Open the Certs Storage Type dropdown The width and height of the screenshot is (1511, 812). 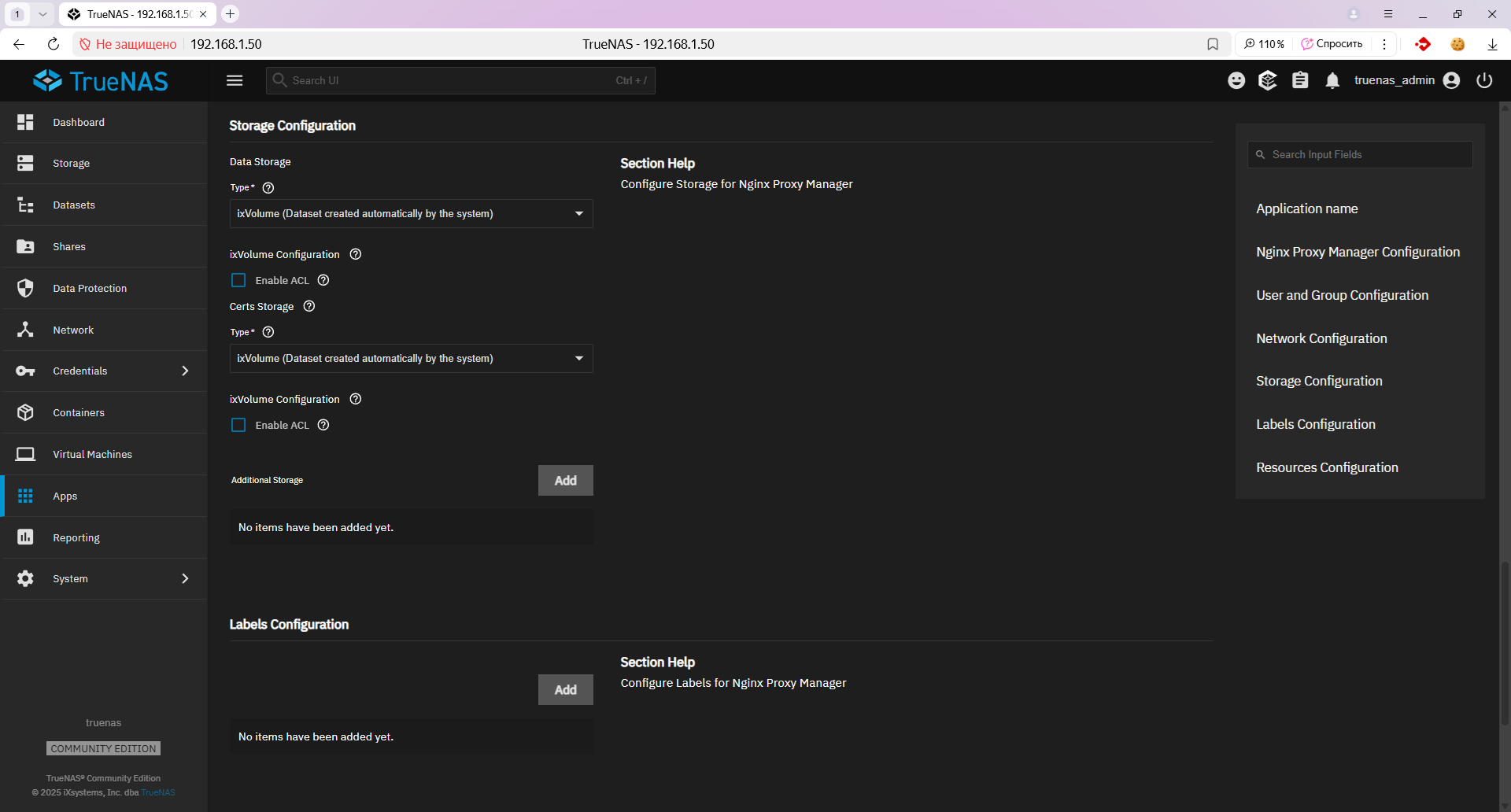411,358
